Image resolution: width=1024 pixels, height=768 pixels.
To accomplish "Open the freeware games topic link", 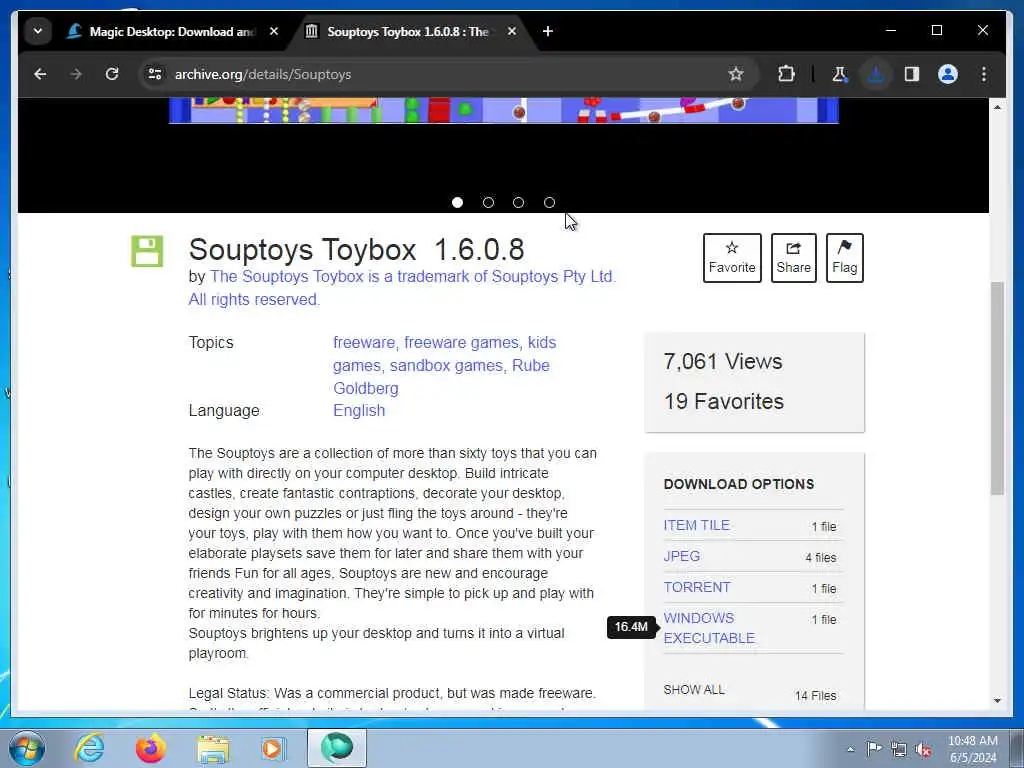I will click(x=461, y=343).
